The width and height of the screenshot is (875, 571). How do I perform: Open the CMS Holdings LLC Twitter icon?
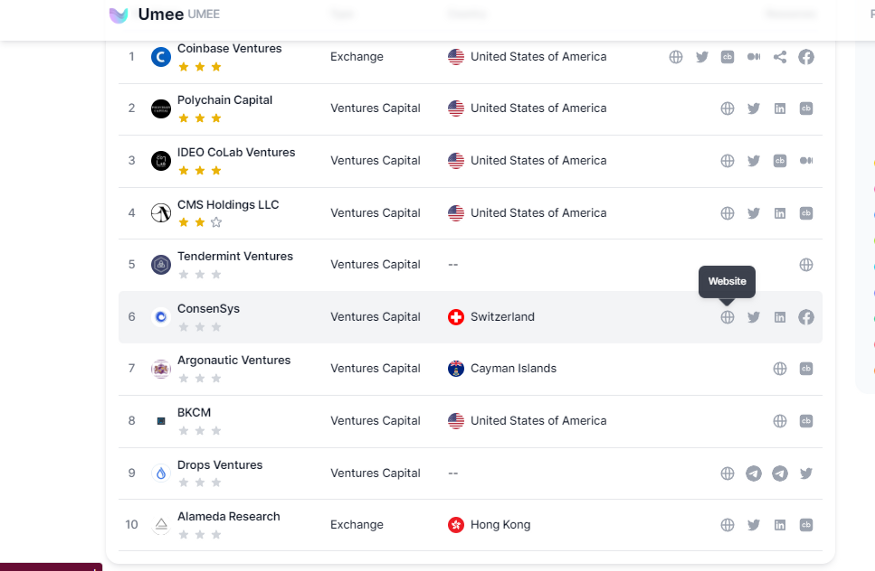tap(753, 213)
